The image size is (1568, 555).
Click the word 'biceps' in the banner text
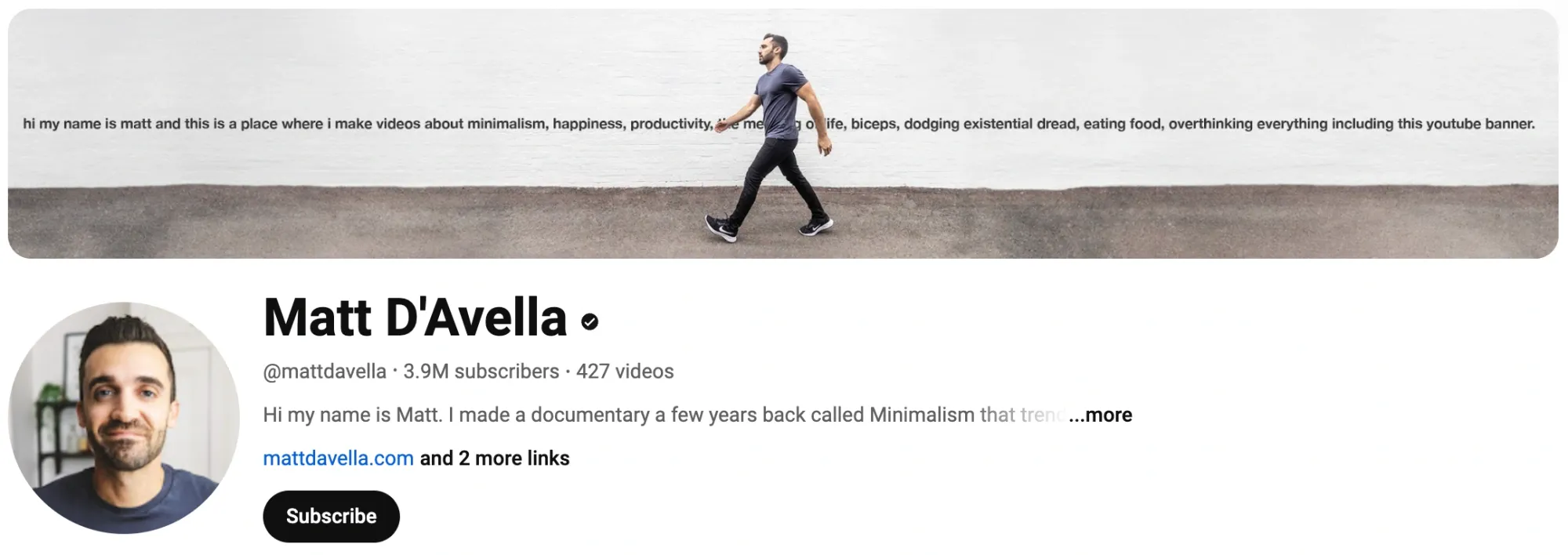(874, 124)
